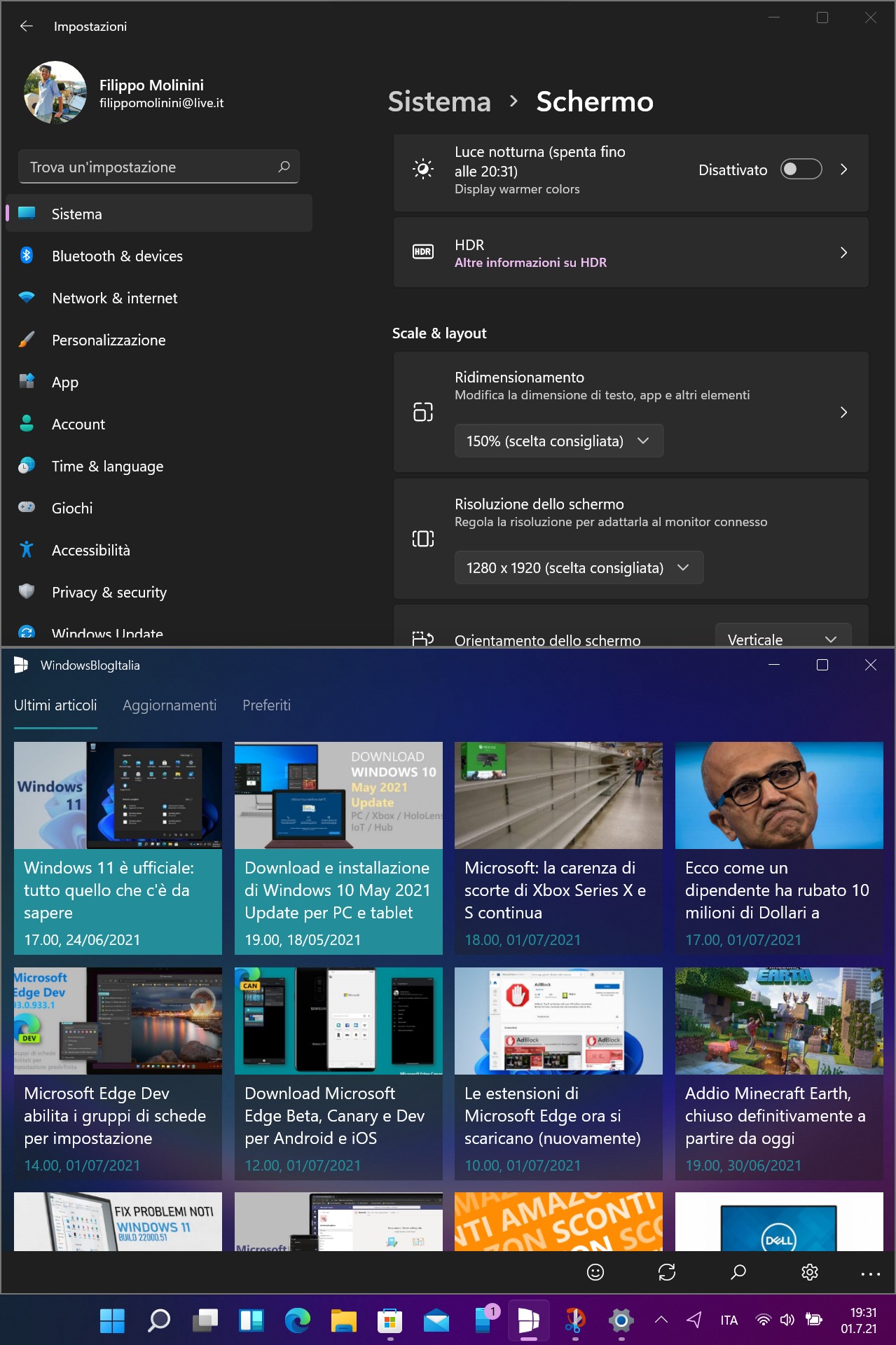
Task: Open the Mail app from the taskbar
Action: (436, 1320)
